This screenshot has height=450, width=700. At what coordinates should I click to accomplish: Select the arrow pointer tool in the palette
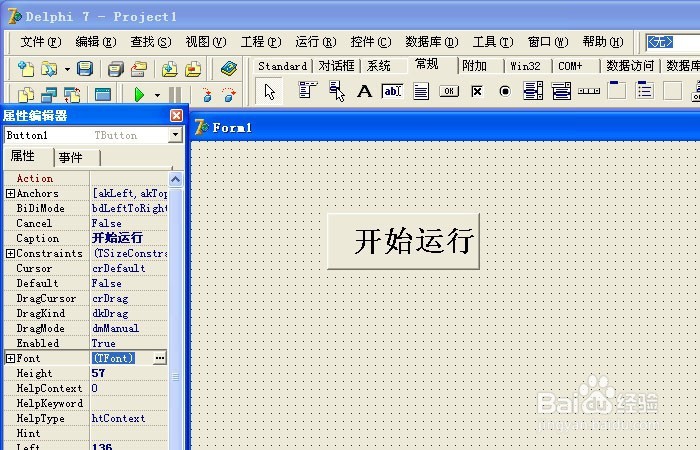270,92
